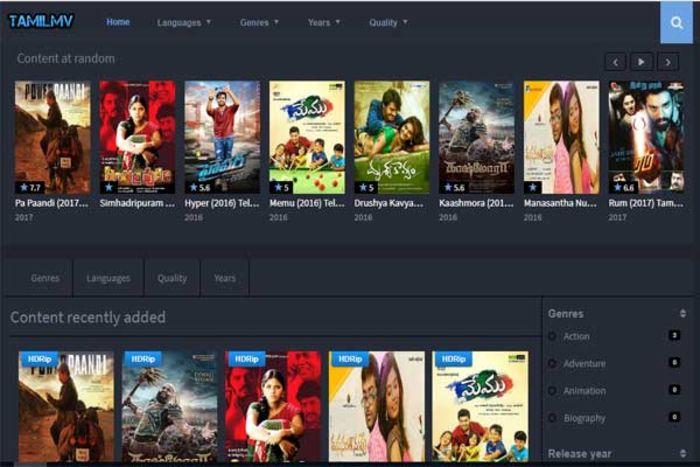This screenshot has width=700, height=467.
Task: Click the Animation genre label
Action: pos(584,391)
